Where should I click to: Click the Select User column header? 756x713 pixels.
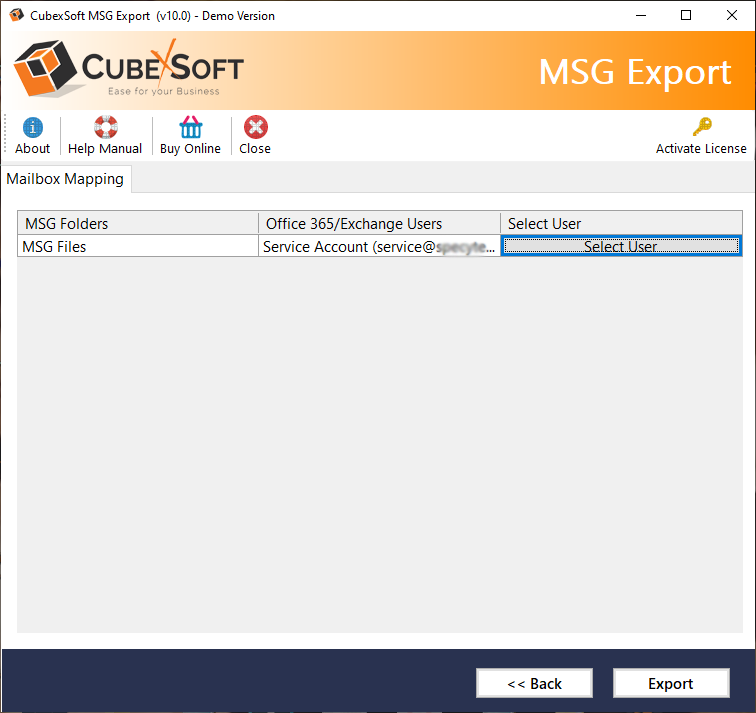pos(621,223)
